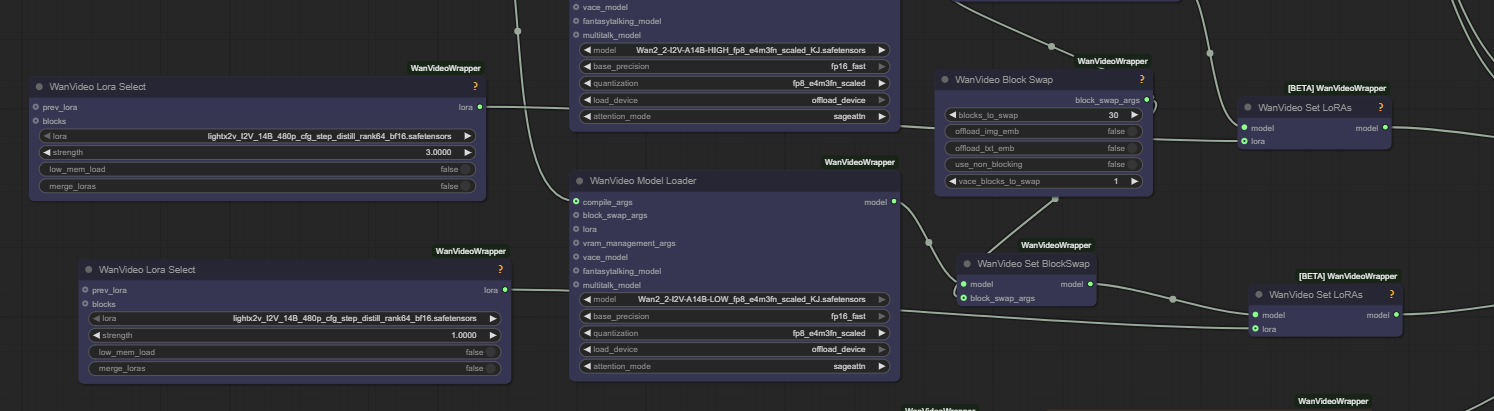Screen dimensions: 1494x411
Task: Click the WanVideo Block Swap help question mark
Action: (1142, 80)
